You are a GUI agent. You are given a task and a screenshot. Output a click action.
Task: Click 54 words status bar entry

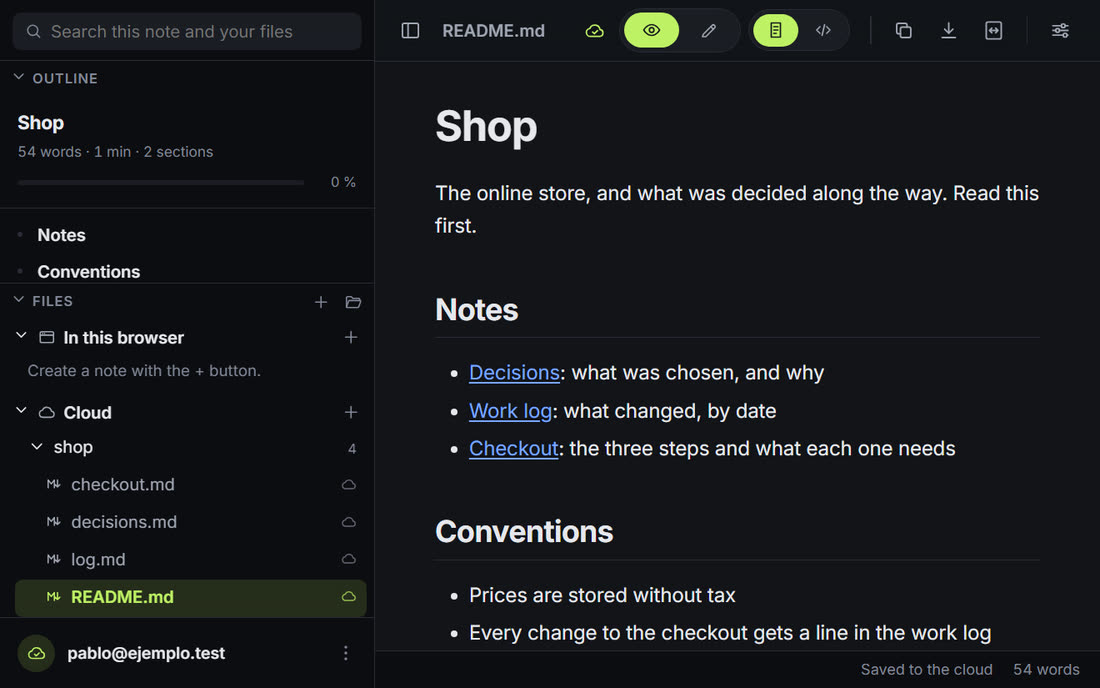pos(1046,670)
